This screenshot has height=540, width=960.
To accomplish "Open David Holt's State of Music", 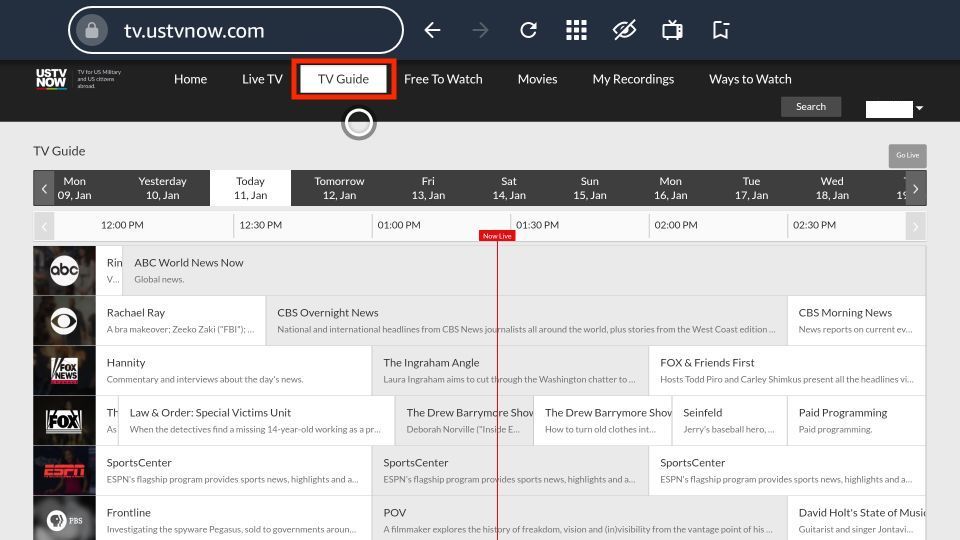I will [x=857, y=519].
